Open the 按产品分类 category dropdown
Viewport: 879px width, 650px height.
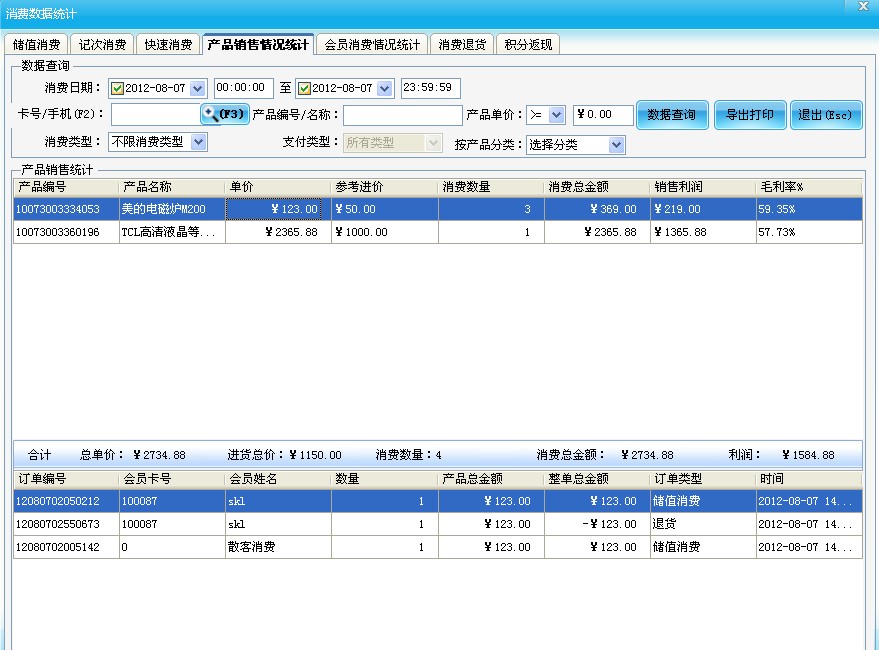(x=616, y=145)
